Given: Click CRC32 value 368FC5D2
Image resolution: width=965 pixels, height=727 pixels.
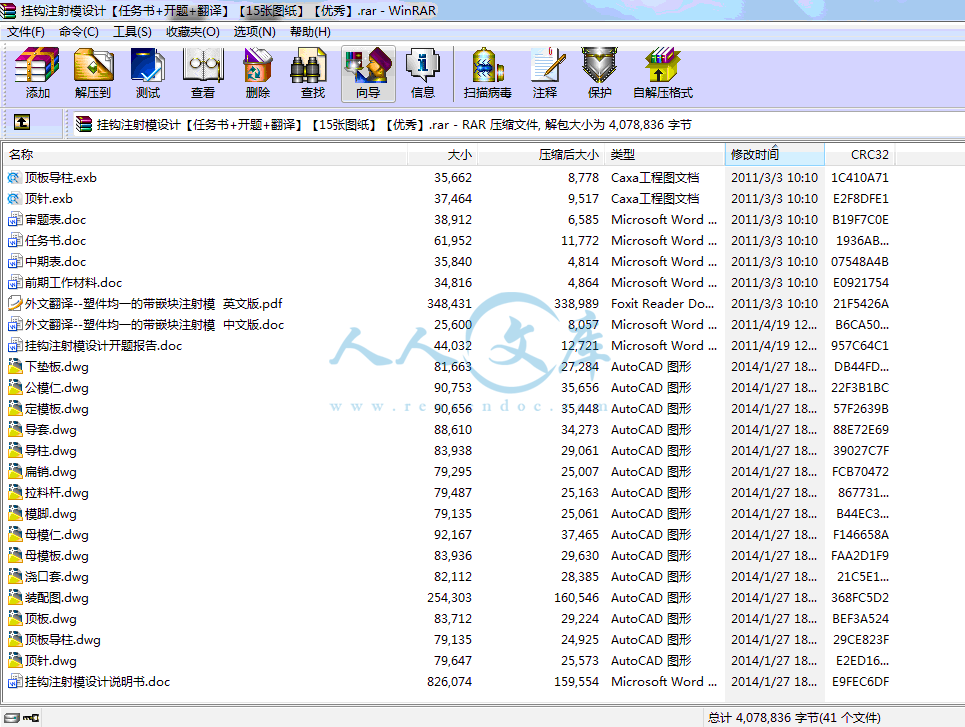Looking at the screenshot, I should (860, 598).
